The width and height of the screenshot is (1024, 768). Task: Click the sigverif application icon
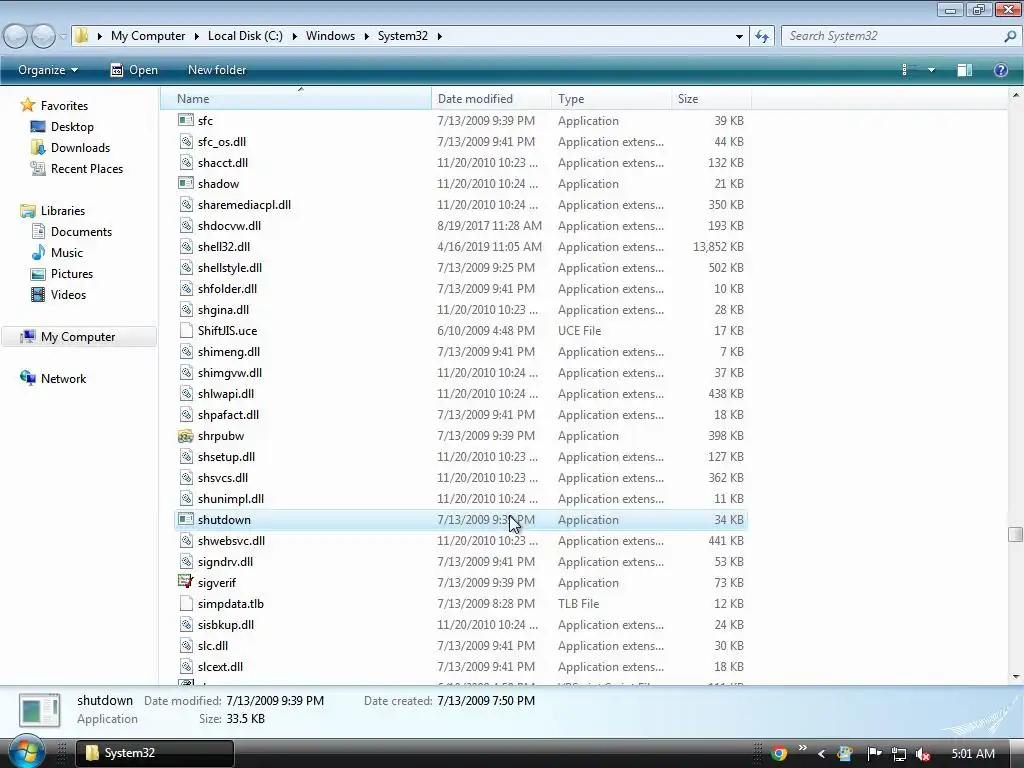[x=186, y=583]
